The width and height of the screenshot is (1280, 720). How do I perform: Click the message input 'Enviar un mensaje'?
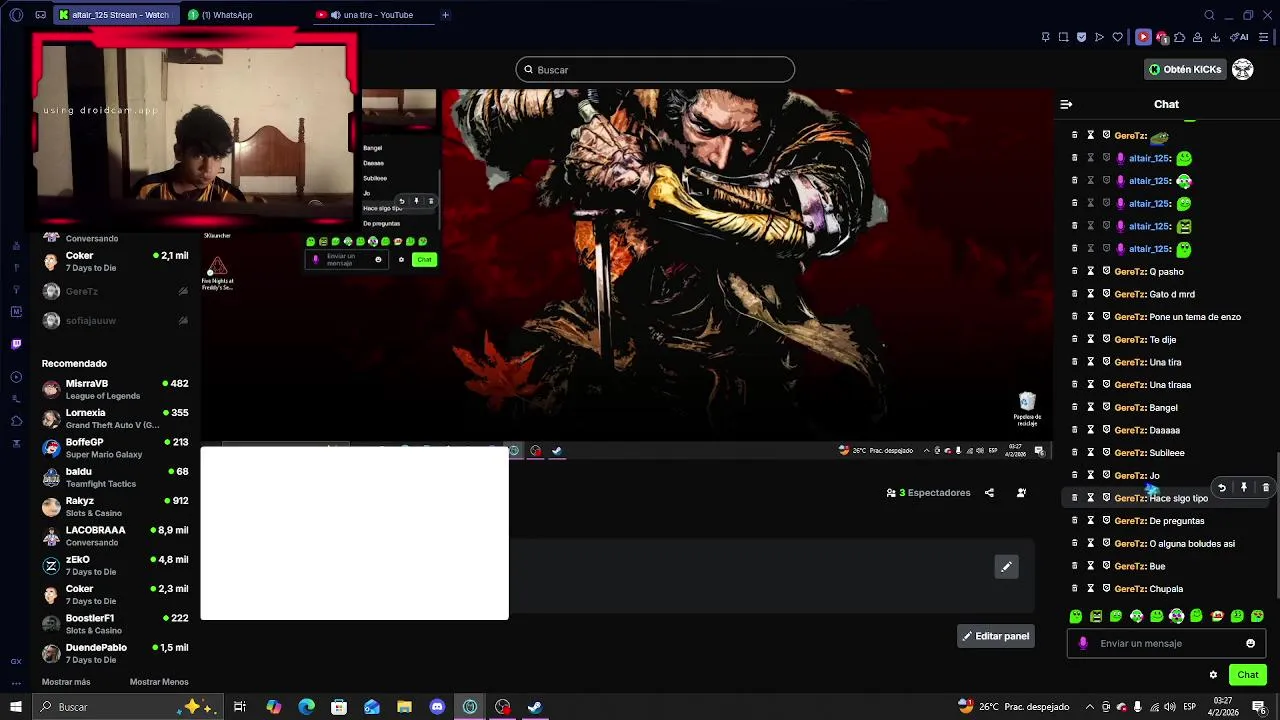pyautogui.click(x=1165, y=643)
